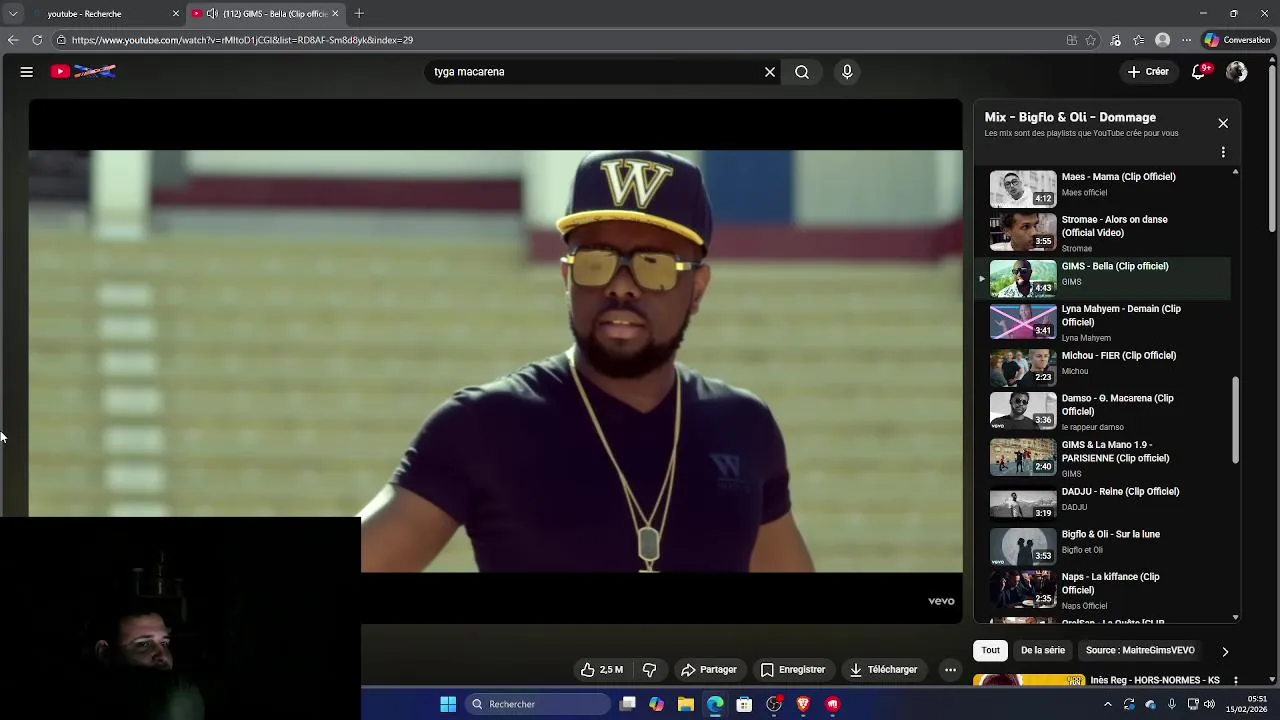This screenshot has height=720, width=1280.
Task: Open Brave browser from taskbar
Action: click(803, 704)
